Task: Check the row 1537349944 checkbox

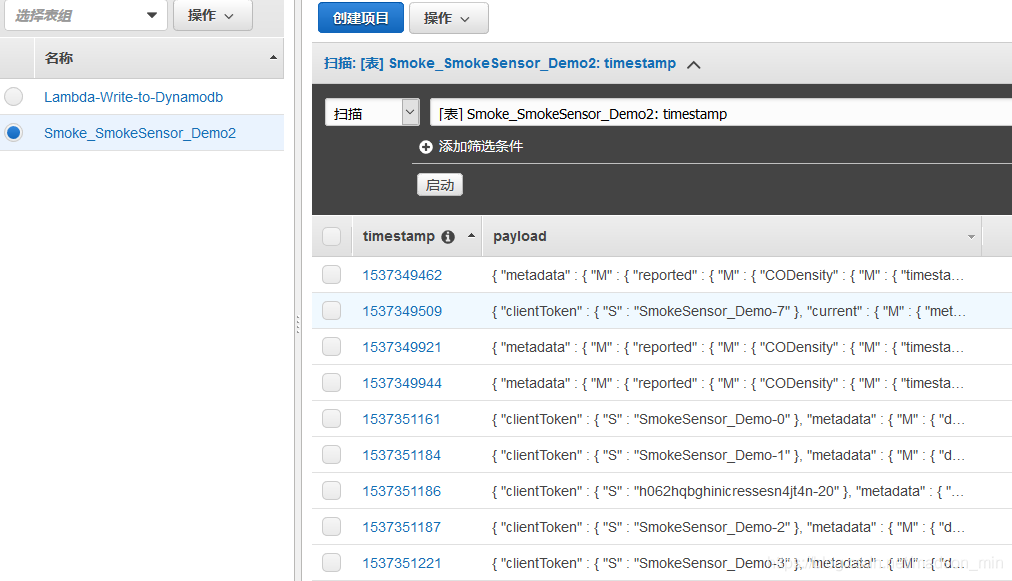Action: click(x=332, y=383)
